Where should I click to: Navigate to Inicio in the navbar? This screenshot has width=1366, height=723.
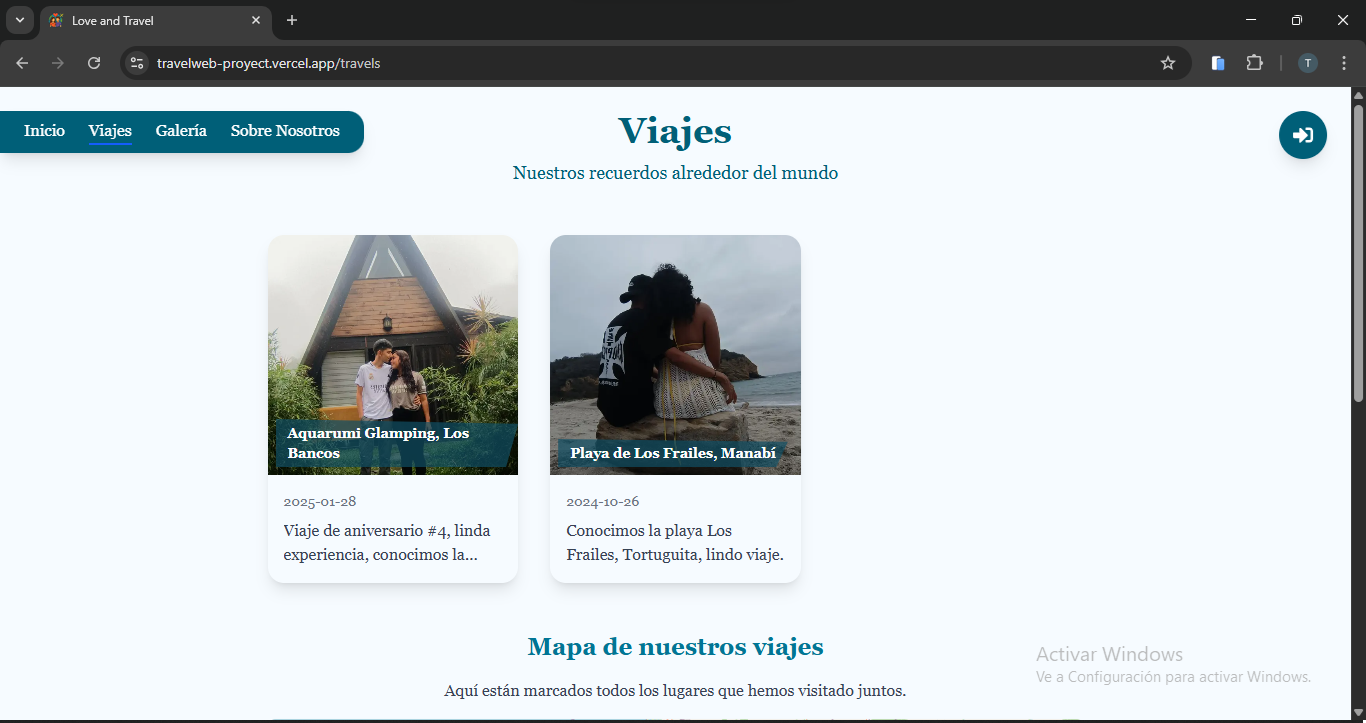44,131
